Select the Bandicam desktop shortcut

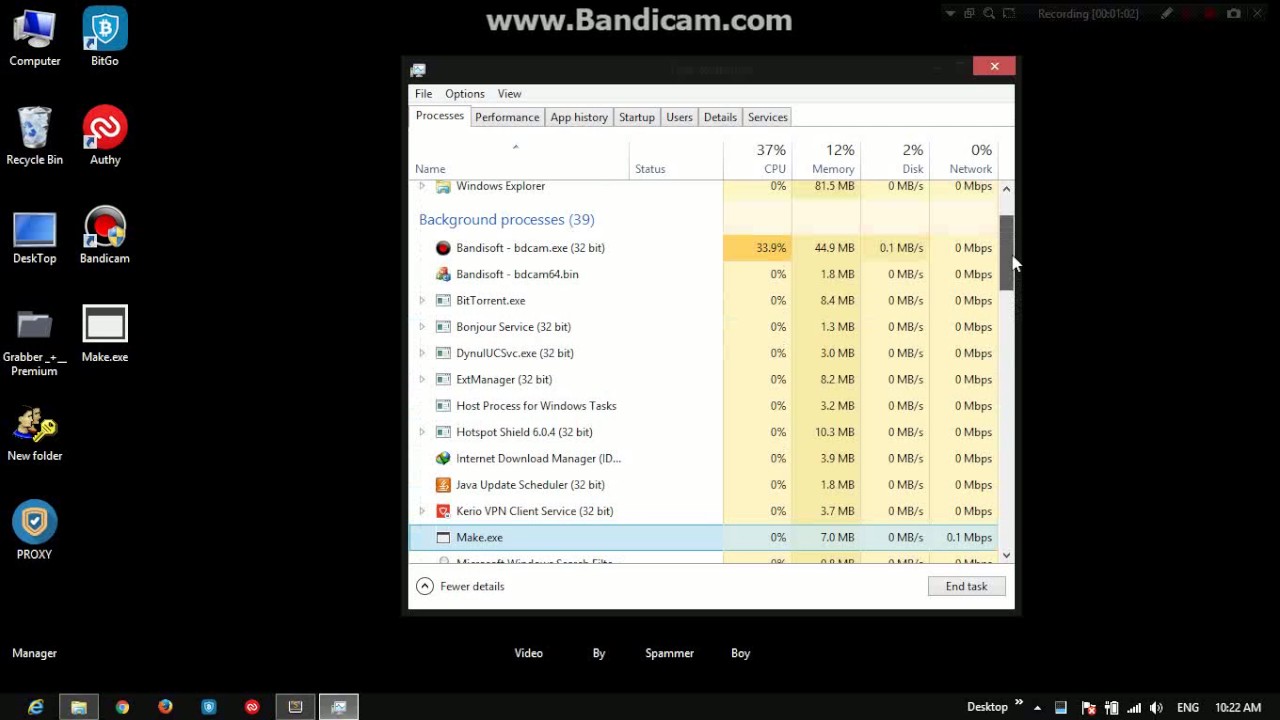(104, 235)
